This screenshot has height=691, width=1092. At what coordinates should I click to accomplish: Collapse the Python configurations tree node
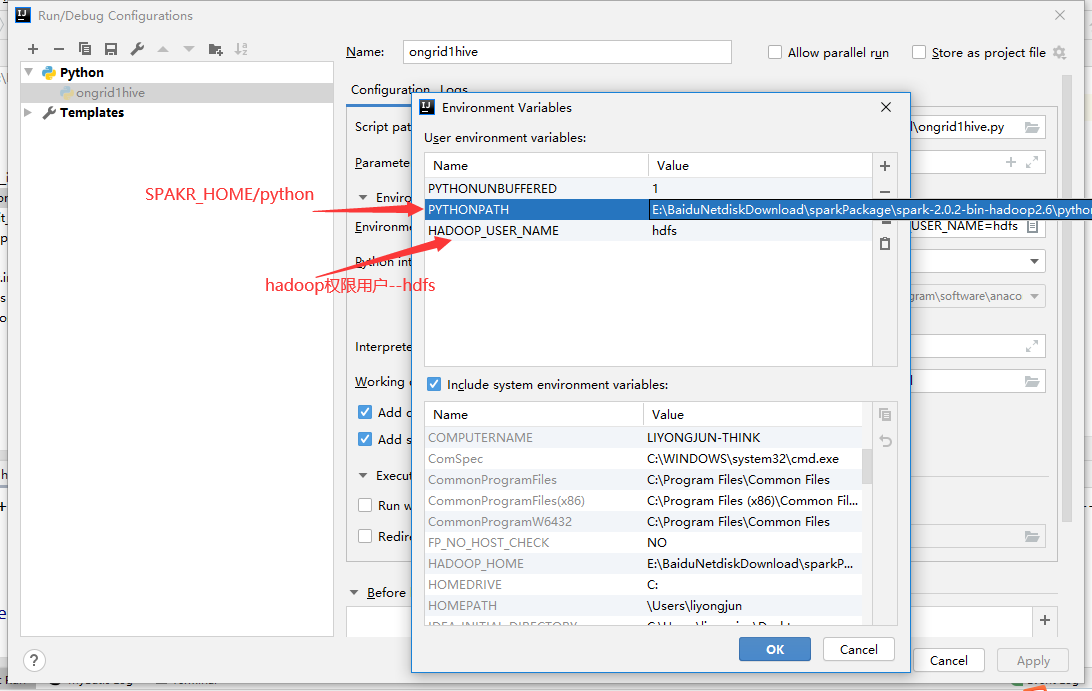tap(29, 72)
